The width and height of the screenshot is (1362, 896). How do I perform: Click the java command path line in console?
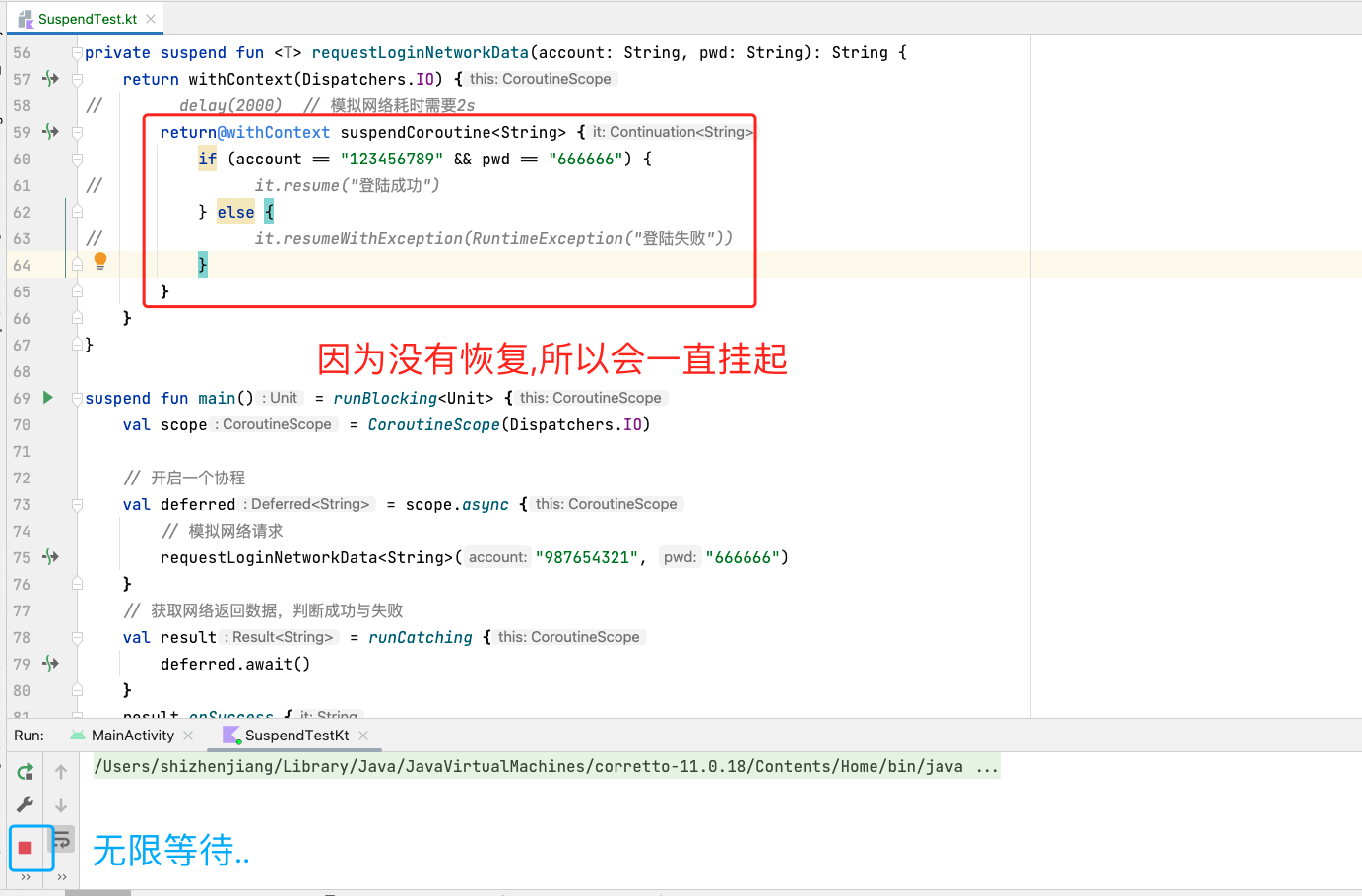click(547, 767)
